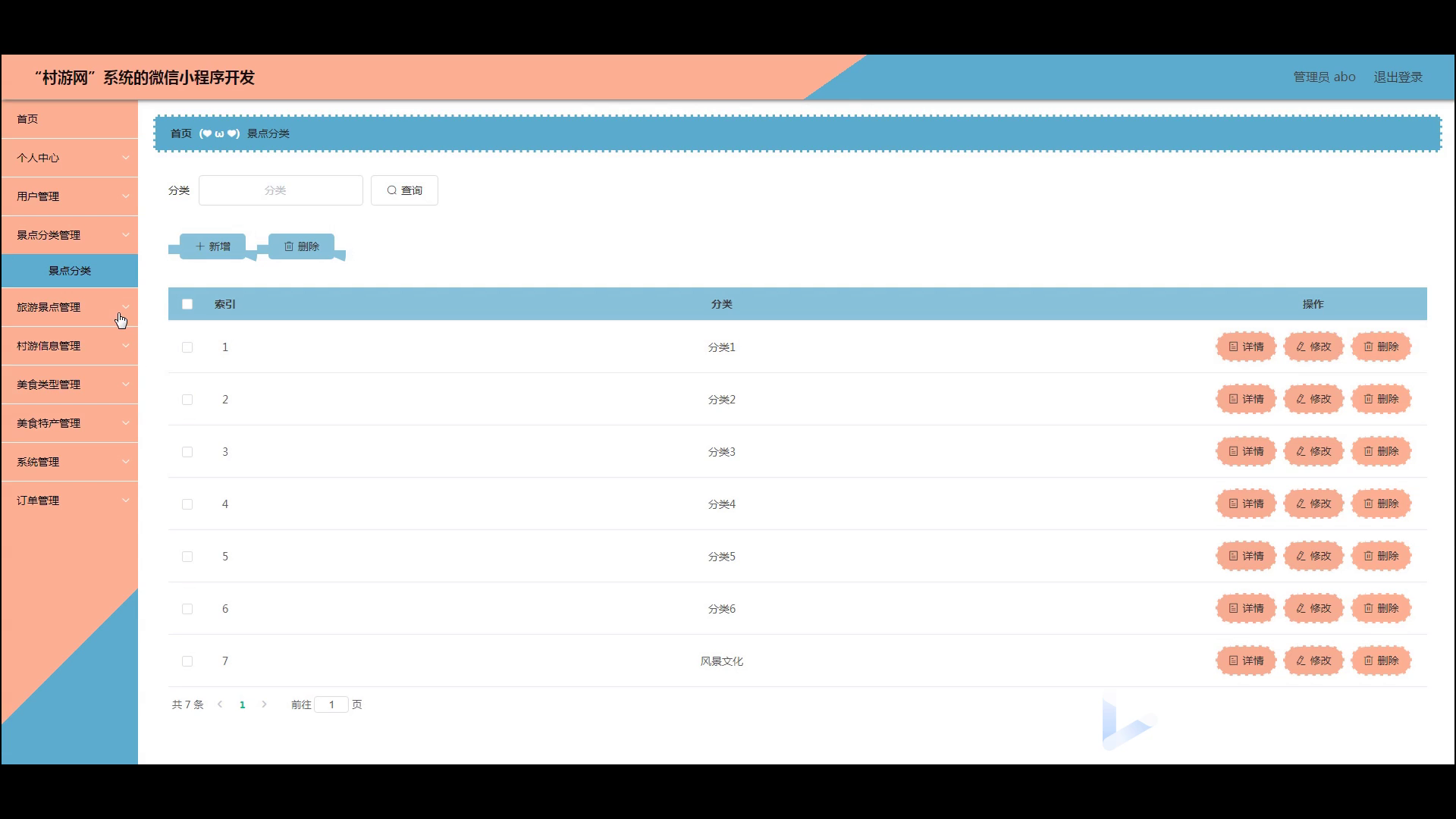Click 首页 in the breadcrumb
The width and height of the screenshot is (1456, 819).
181,133
